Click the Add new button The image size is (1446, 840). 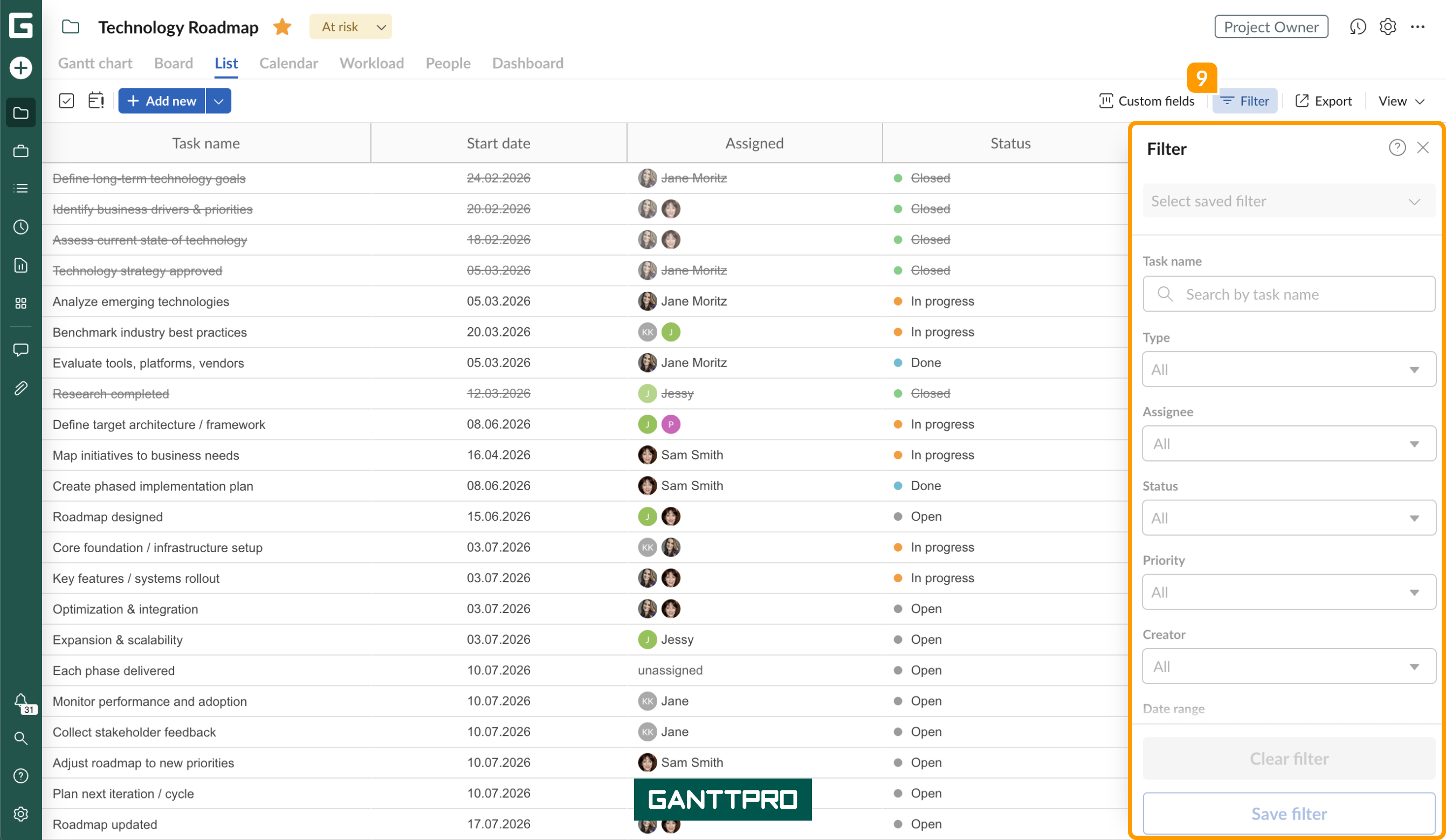[x=161, y=101]
